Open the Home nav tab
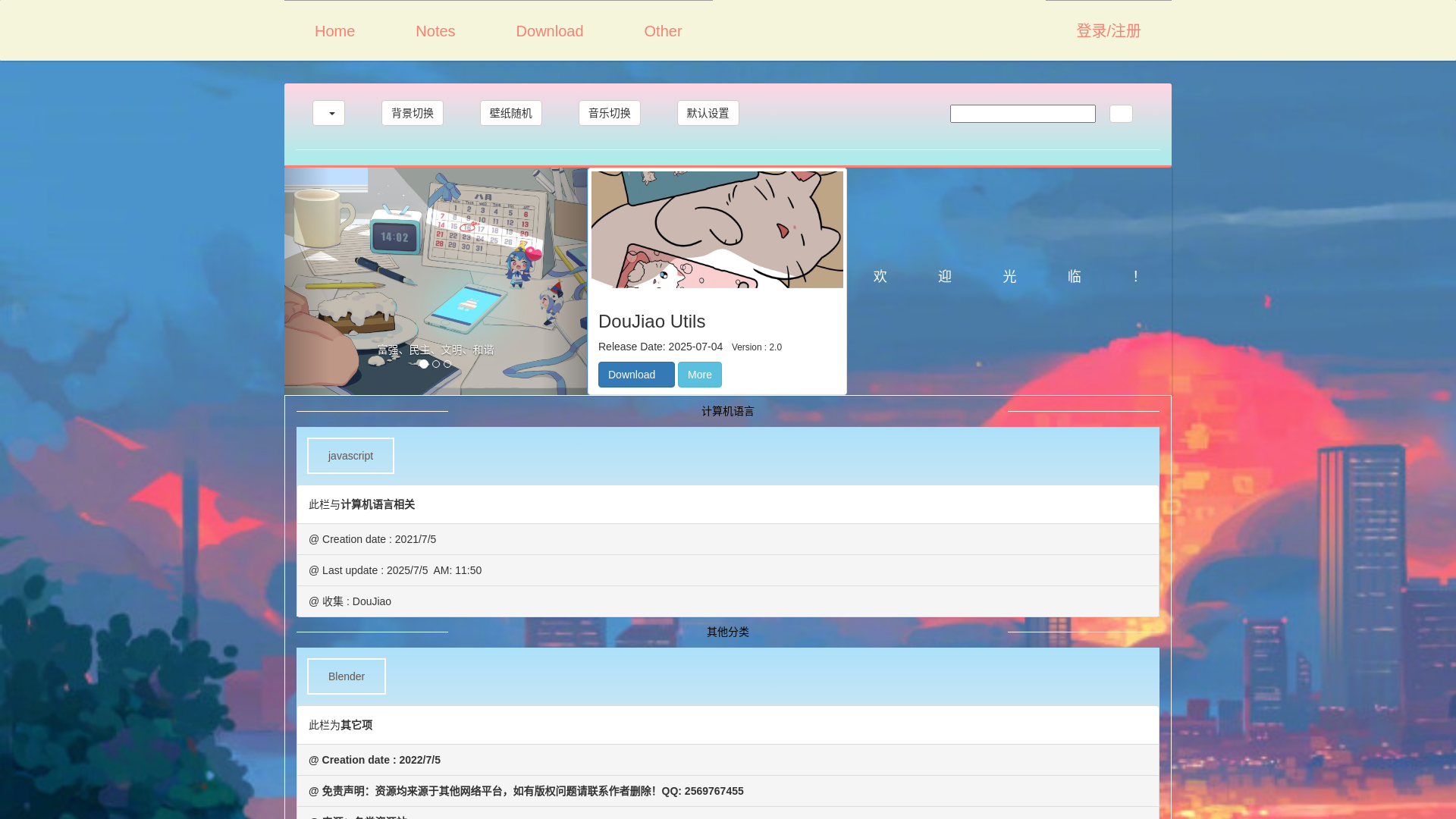Viewport: 1456px width, 819px height. 334,31
